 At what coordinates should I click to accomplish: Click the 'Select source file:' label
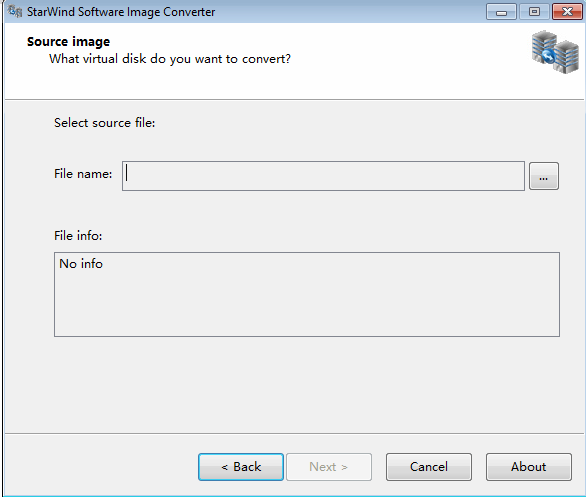click(104, 123)
